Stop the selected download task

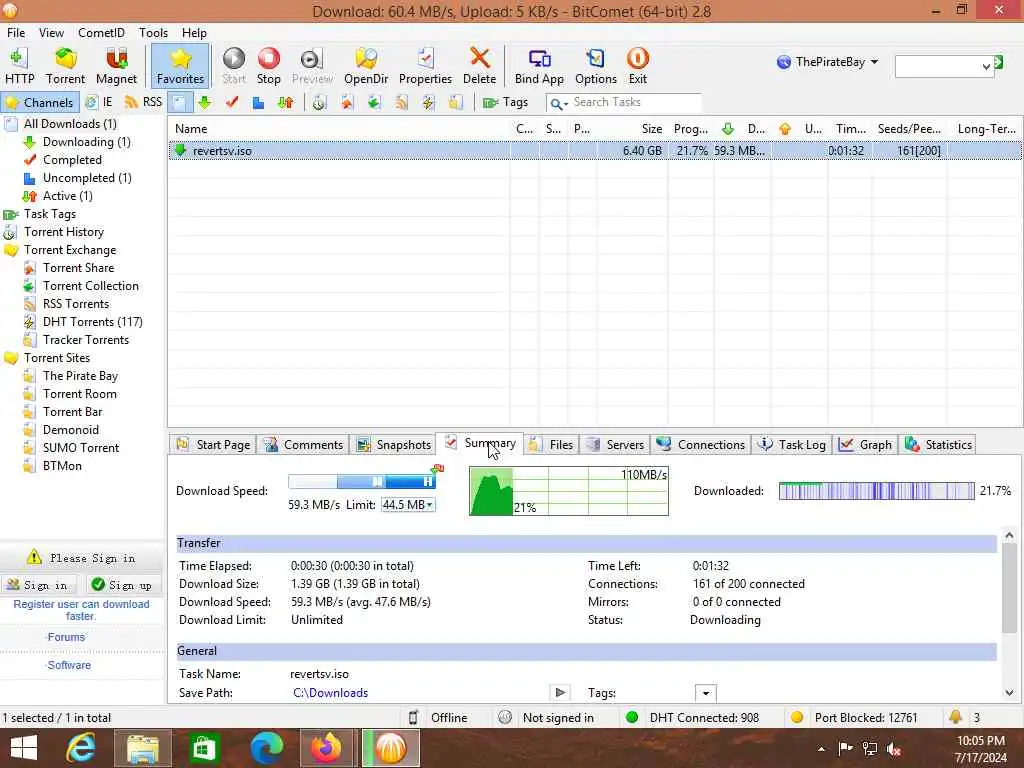click(268, 66)
